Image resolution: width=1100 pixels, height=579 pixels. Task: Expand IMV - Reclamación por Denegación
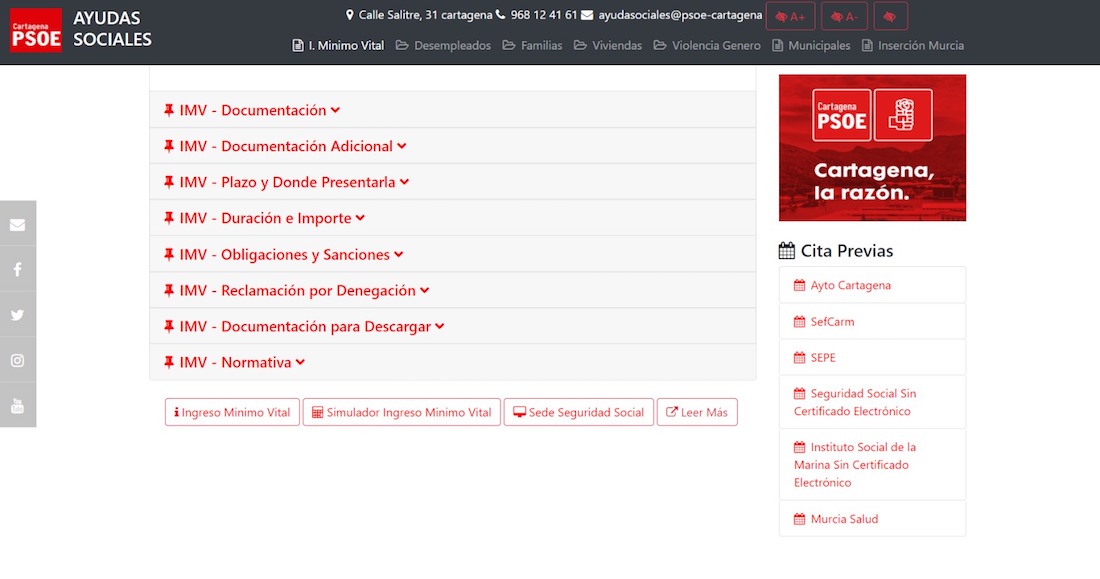coord(297,290)
